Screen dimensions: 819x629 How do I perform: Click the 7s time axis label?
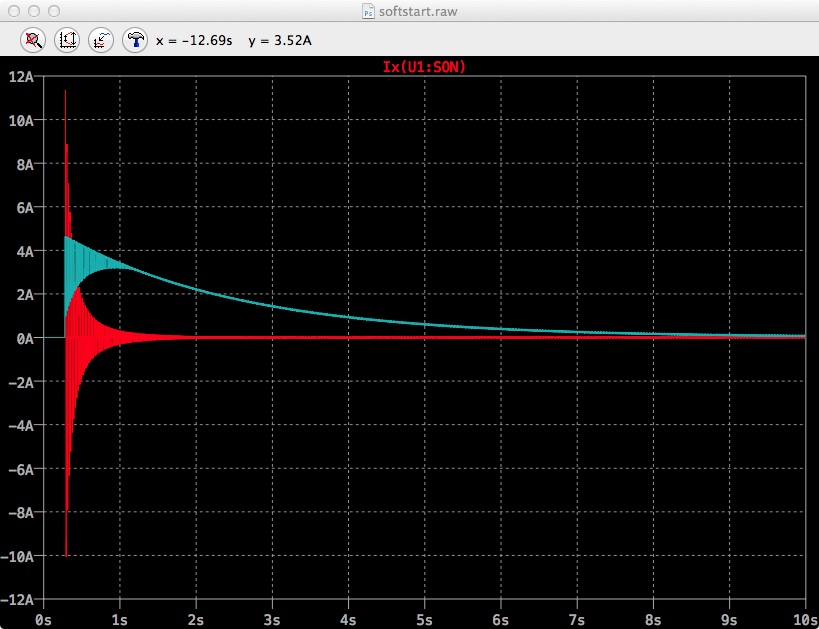pos(577,620)
